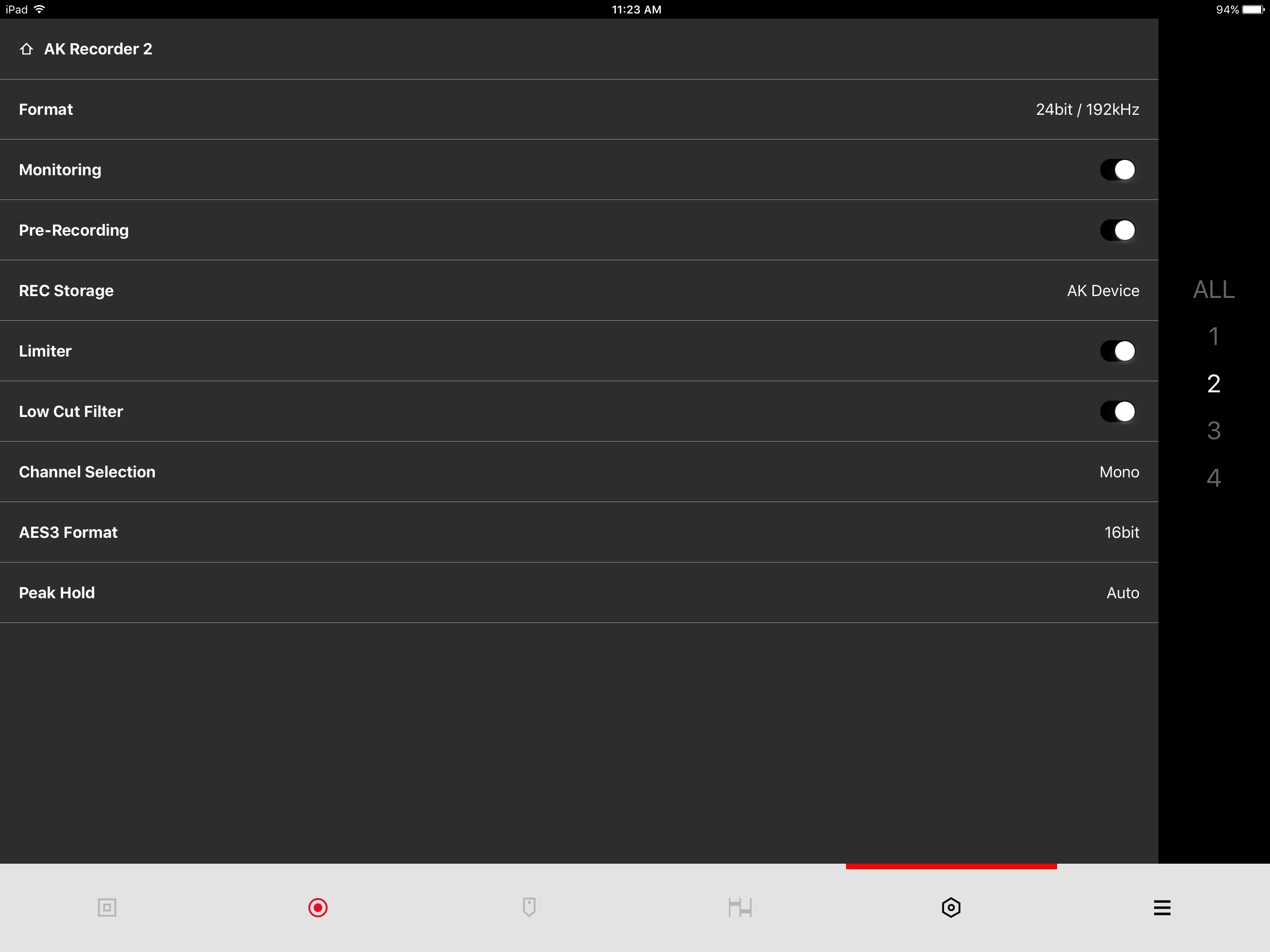Viewport: 1270px width, 952px height.
Task: Toggle the Monitoring switch
Action: click(1118, 170)
